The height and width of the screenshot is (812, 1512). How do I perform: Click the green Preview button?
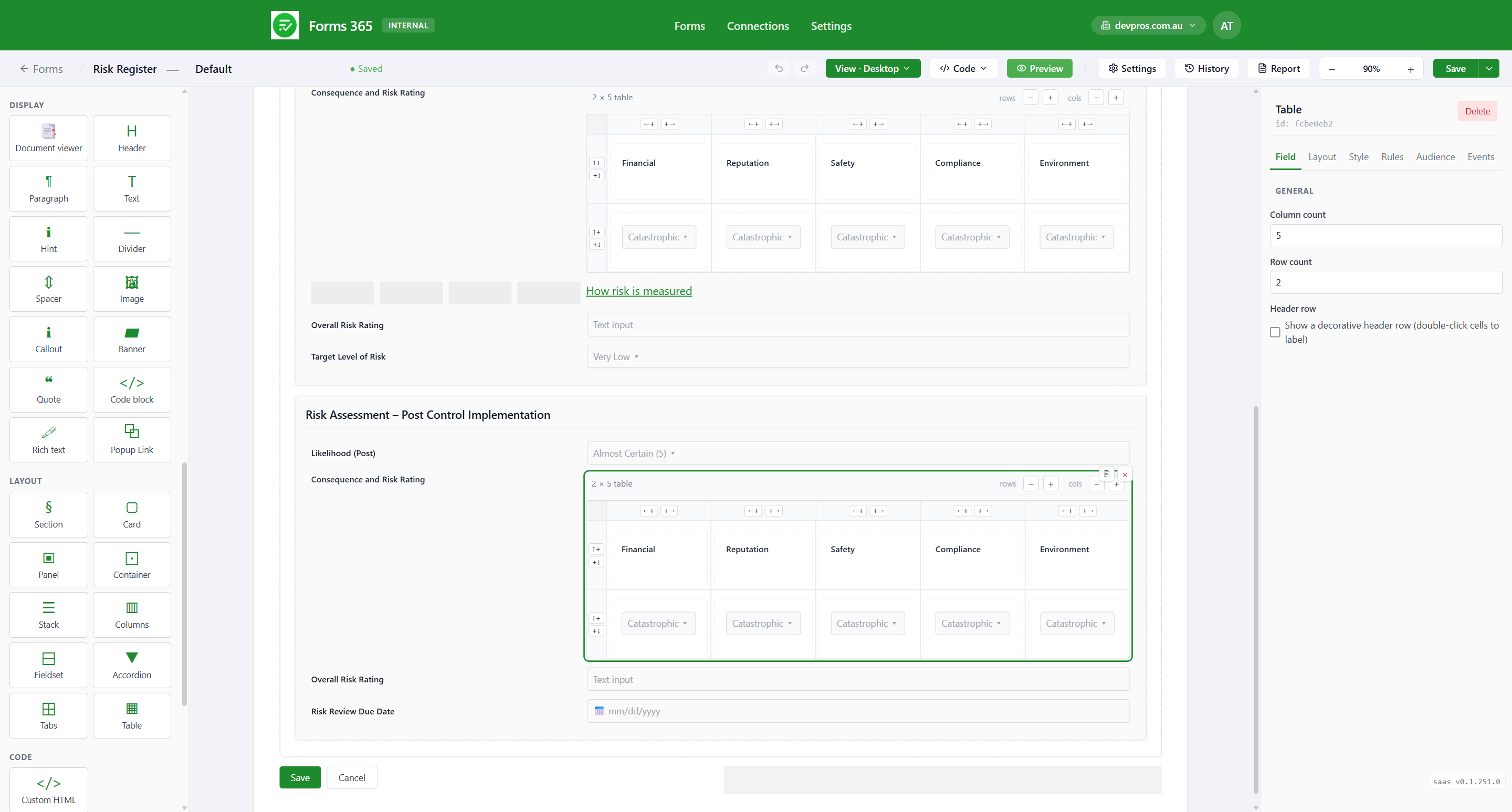click(1039, 69)
